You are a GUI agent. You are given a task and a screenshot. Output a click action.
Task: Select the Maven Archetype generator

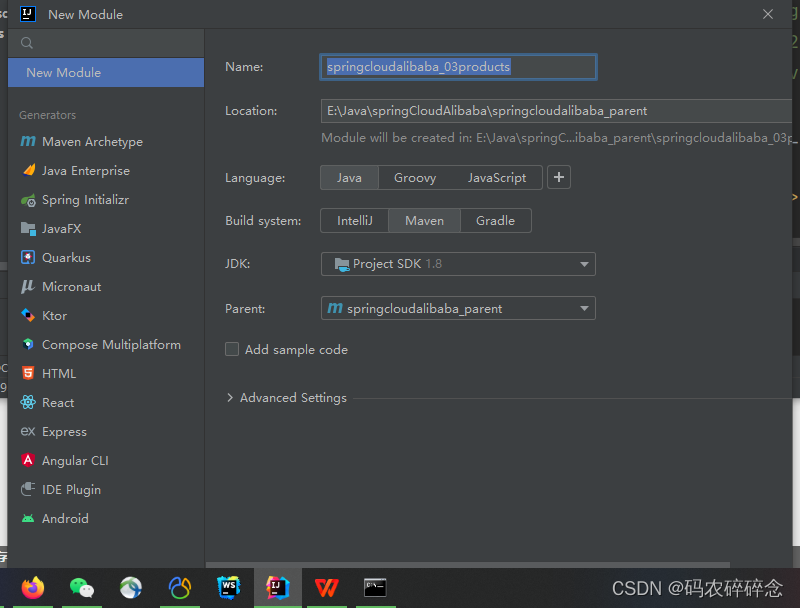tap(106, 142)
